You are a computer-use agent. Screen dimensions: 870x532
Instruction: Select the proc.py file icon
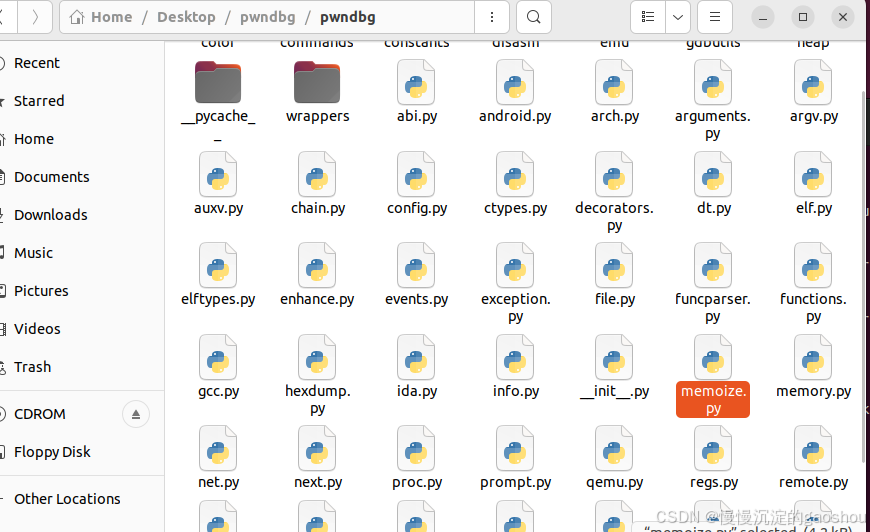tap(416, 448)
